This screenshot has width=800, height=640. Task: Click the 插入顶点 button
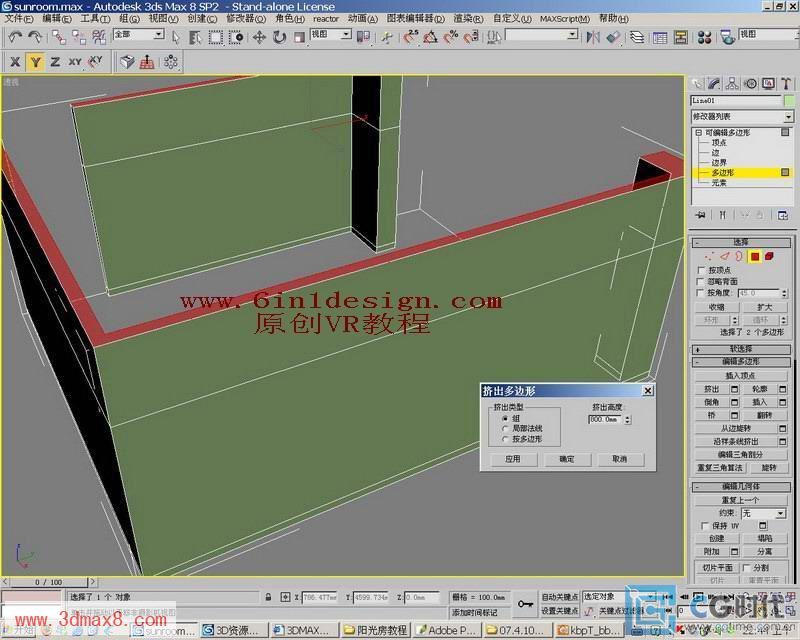(741, 376)
